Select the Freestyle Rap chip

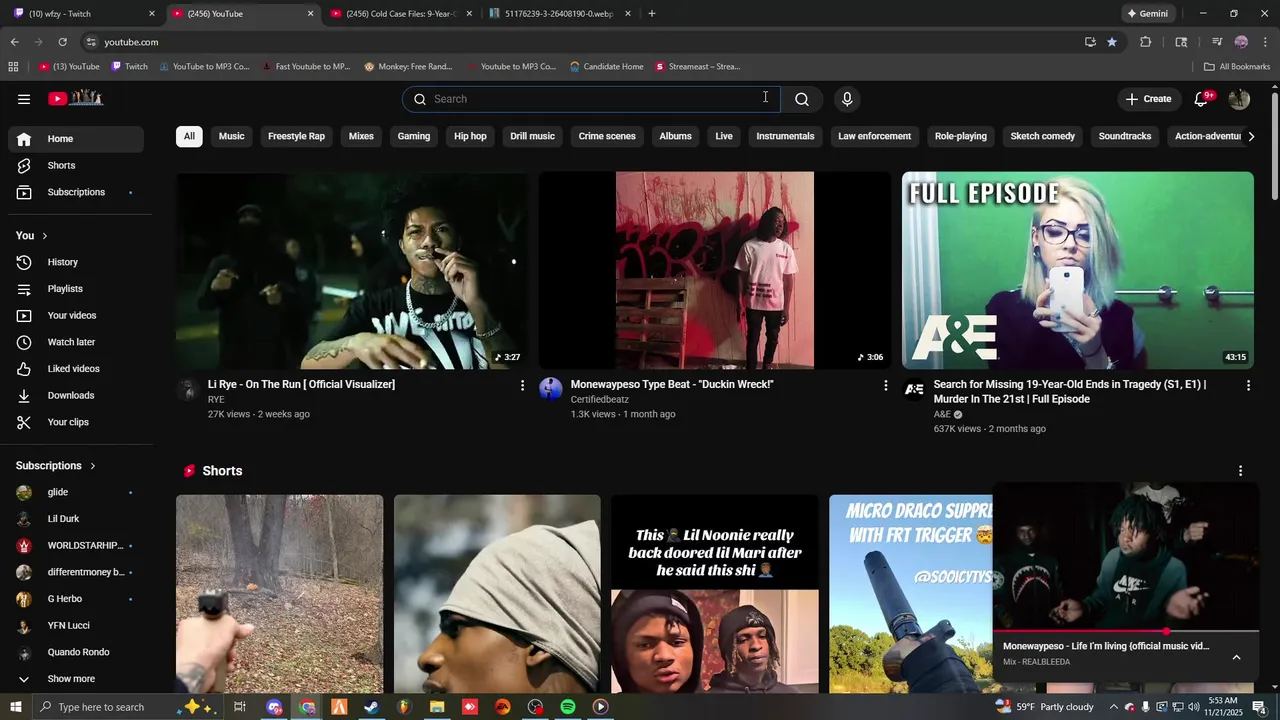pyautogui.click(x=296, y=136)
